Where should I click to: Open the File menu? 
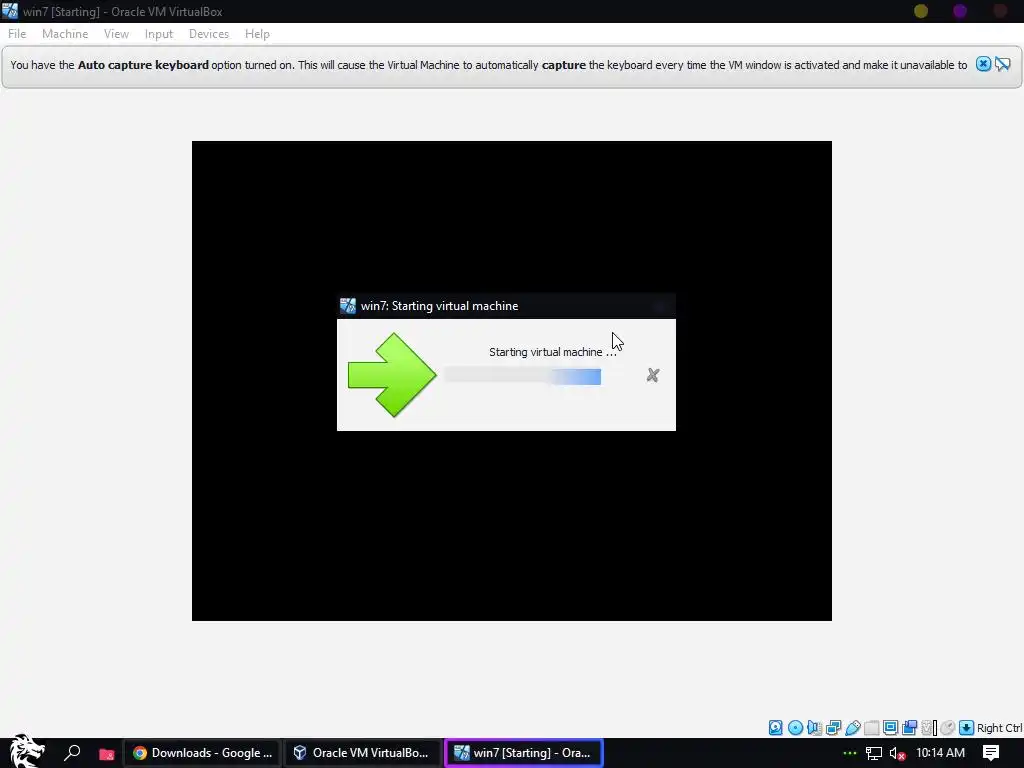[x=17, y=34]
